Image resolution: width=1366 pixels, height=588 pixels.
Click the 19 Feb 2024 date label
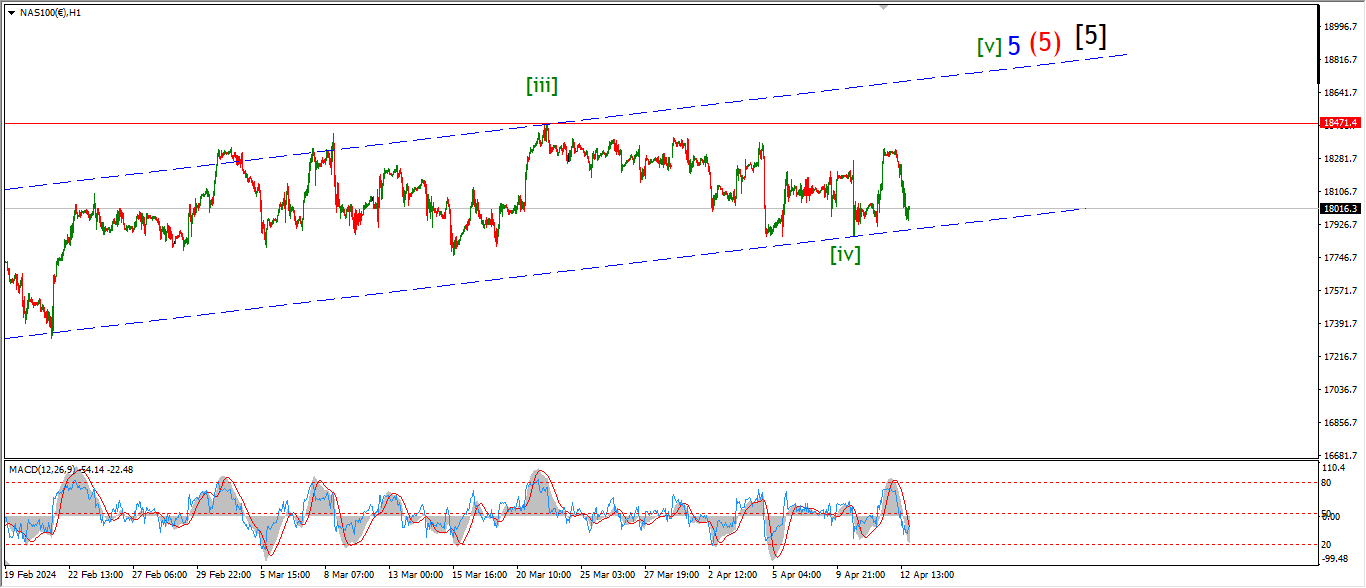(x=31, y=575)
